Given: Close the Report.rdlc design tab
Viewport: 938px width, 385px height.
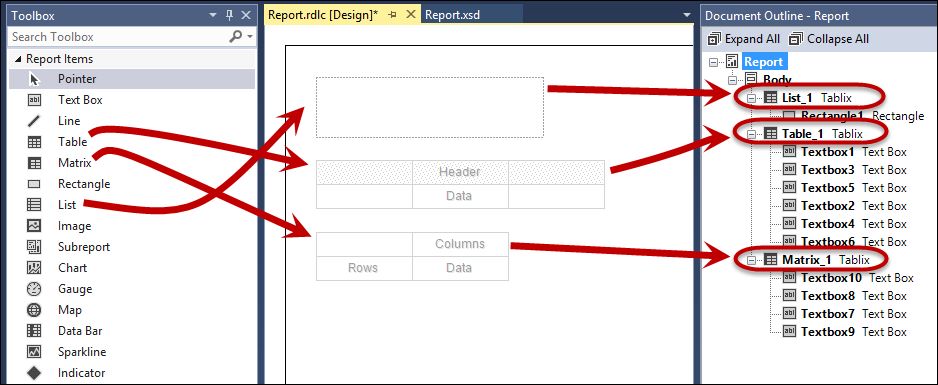Looking at the screenshot, I should pyautogui.click(x=410, y=15).
